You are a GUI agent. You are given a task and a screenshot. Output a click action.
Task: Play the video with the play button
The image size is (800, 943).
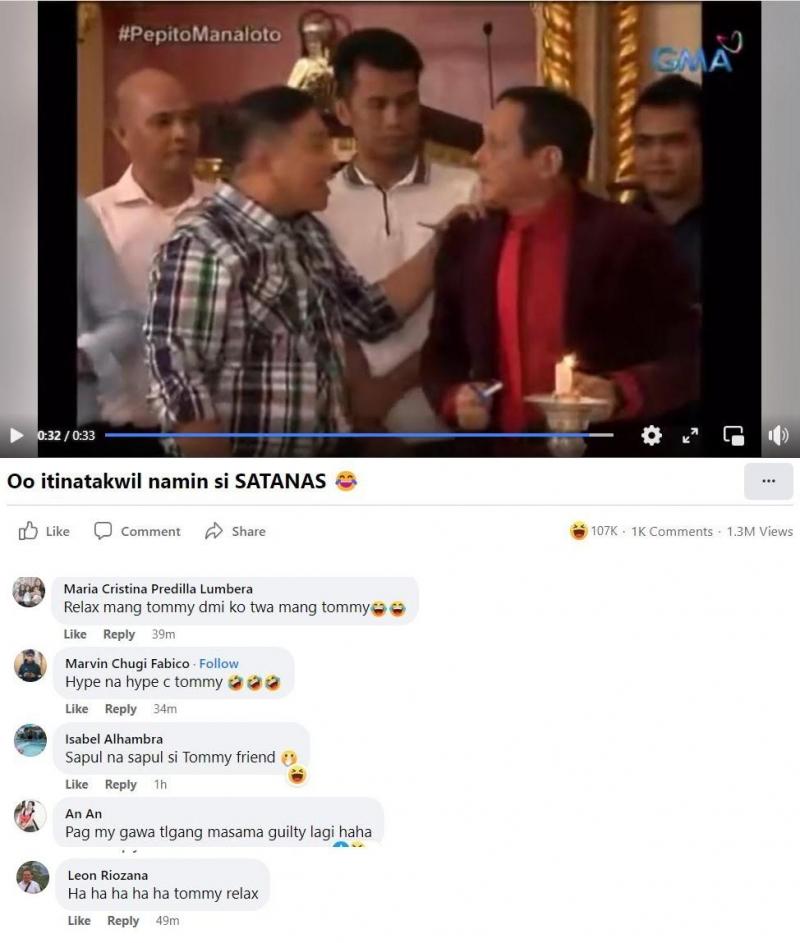point(16,435)
